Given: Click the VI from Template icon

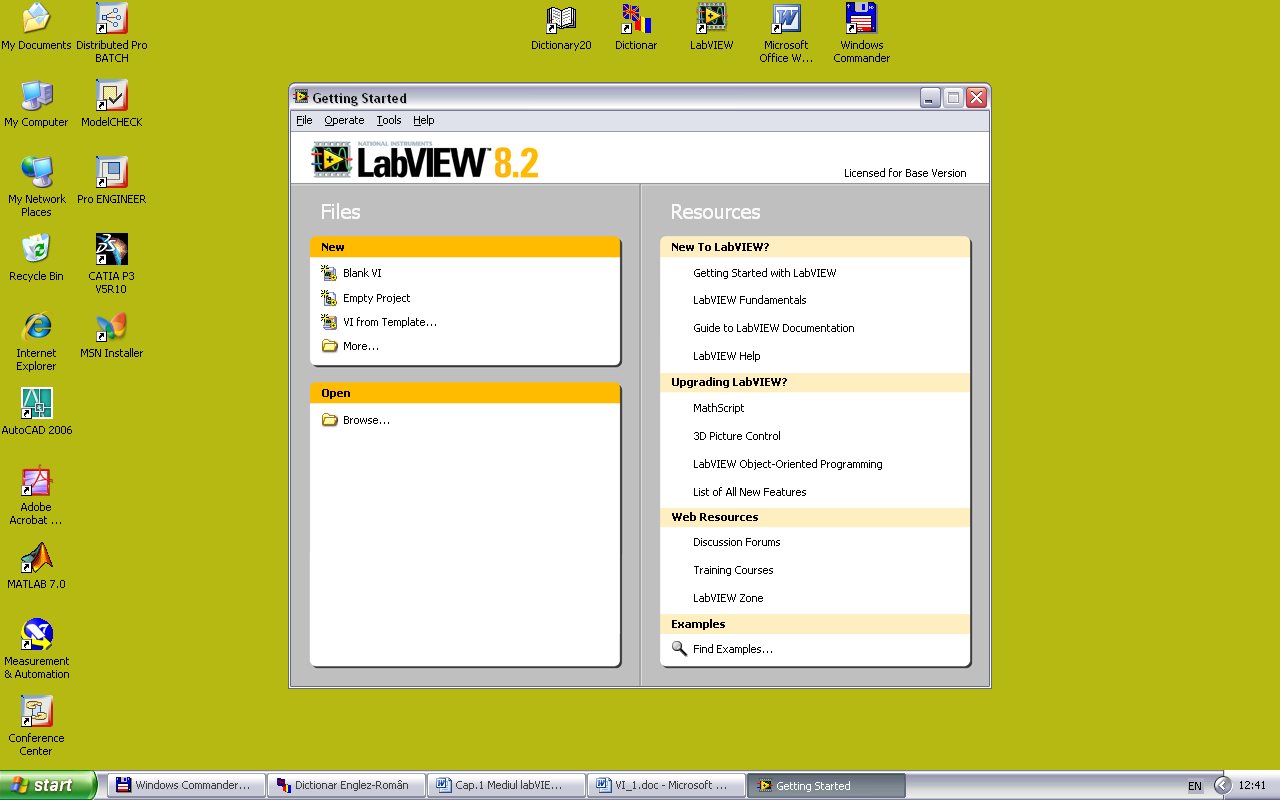Looking at the screenshot, I should 329,321.
